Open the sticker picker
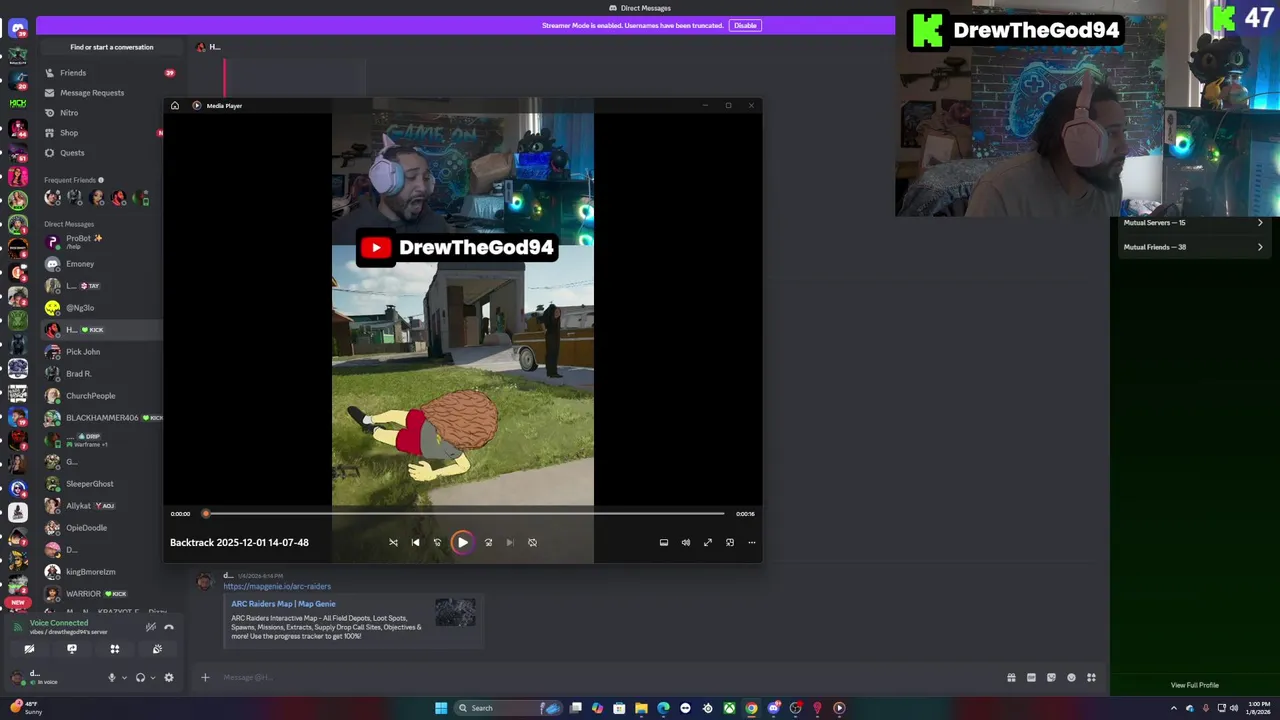Image resolution: width=1280 pixels, height=720 pixels. pos(1051,678)
